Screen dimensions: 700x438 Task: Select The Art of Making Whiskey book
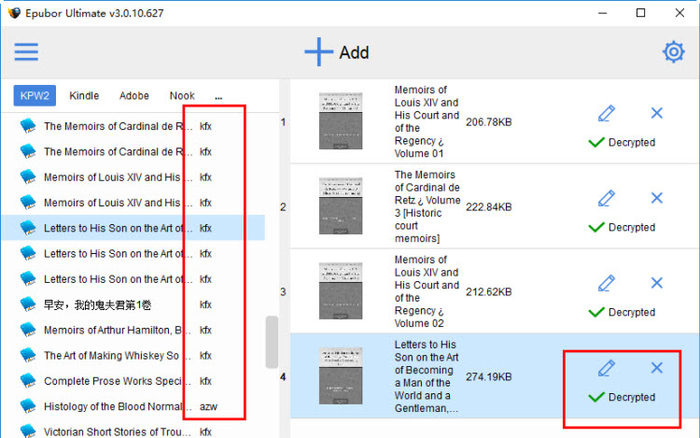coord(133,355)
